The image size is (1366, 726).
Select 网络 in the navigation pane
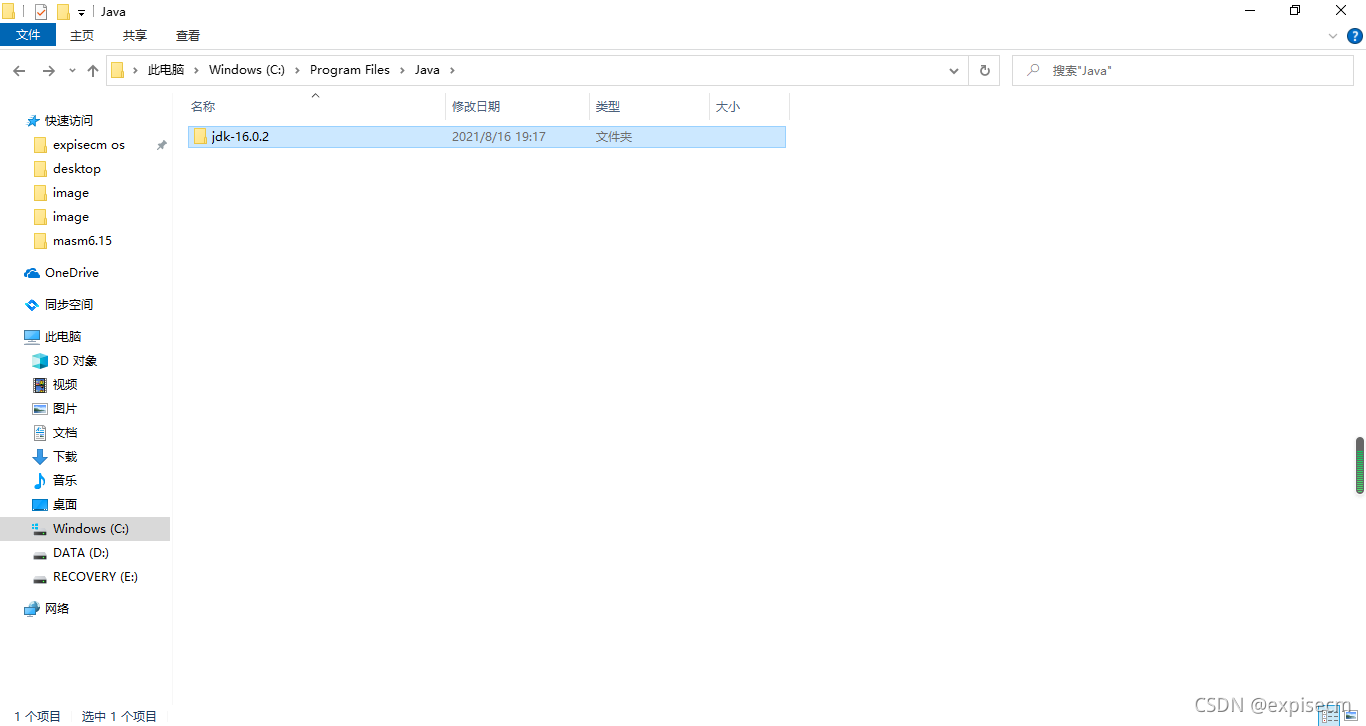click(57, 609)
